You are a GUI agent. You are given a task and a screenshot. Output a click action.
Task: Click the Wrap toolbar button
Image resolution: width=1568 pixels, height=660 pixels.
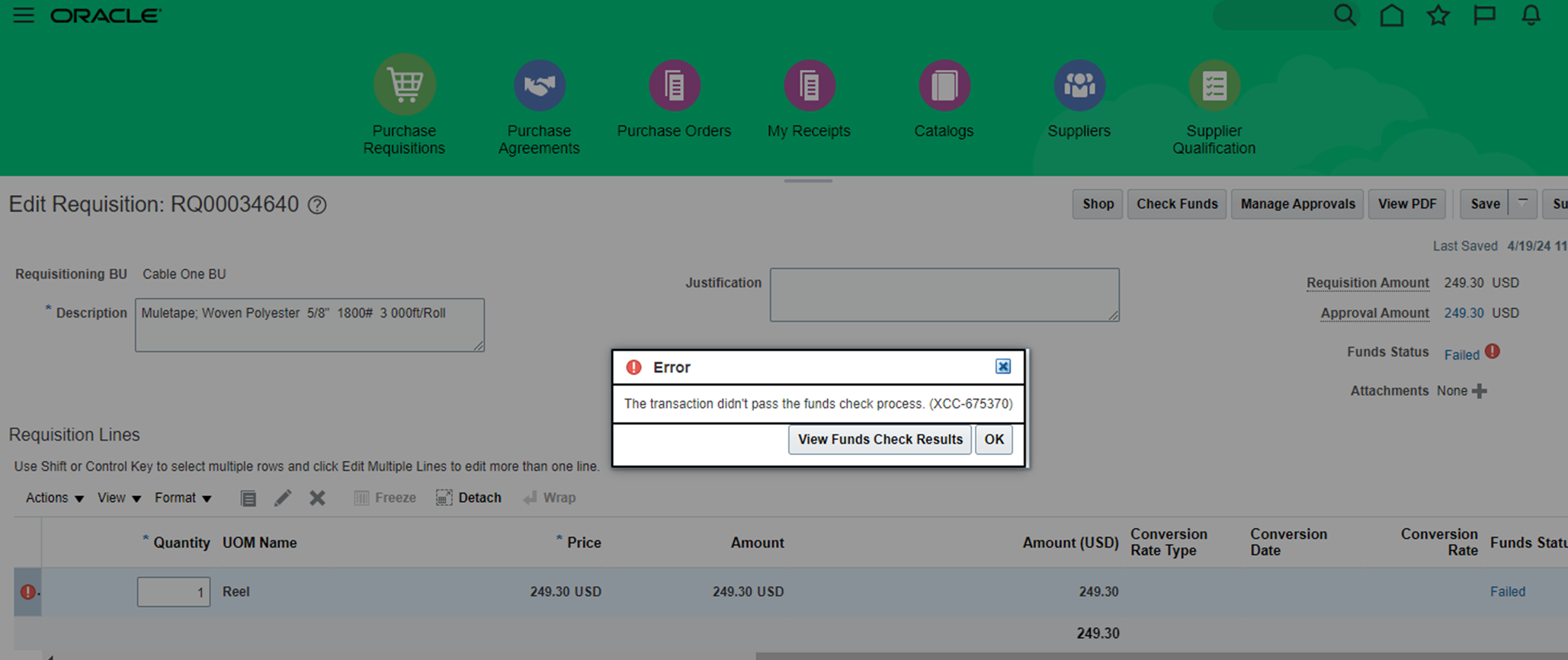pos(550,498)
